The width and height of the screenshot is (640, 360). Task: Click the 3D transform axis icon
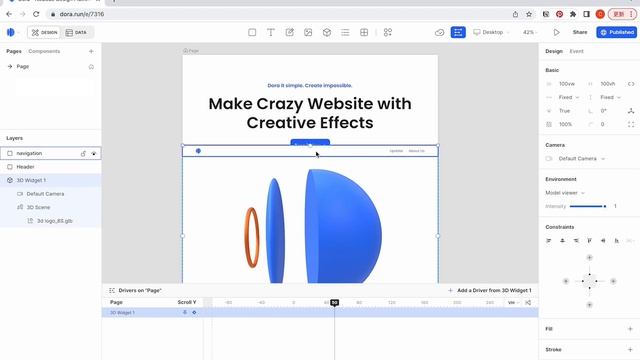(x=631, y=111)
